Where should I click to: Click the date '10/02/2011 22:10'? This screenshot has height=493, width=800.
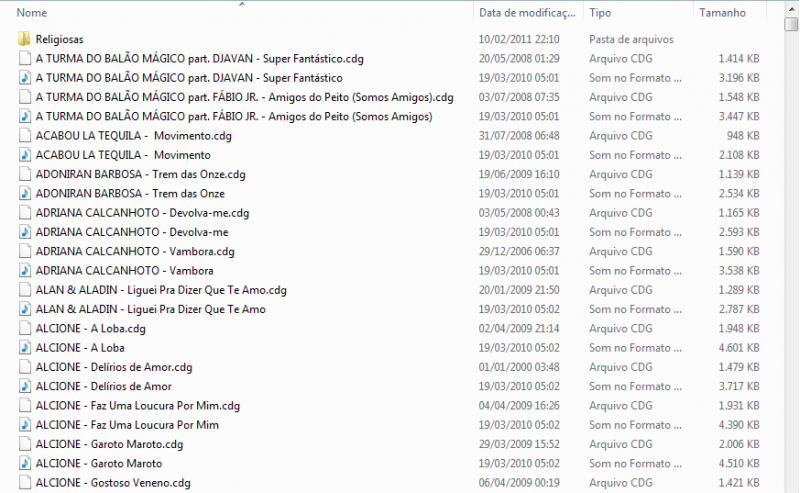pos(519,39)
